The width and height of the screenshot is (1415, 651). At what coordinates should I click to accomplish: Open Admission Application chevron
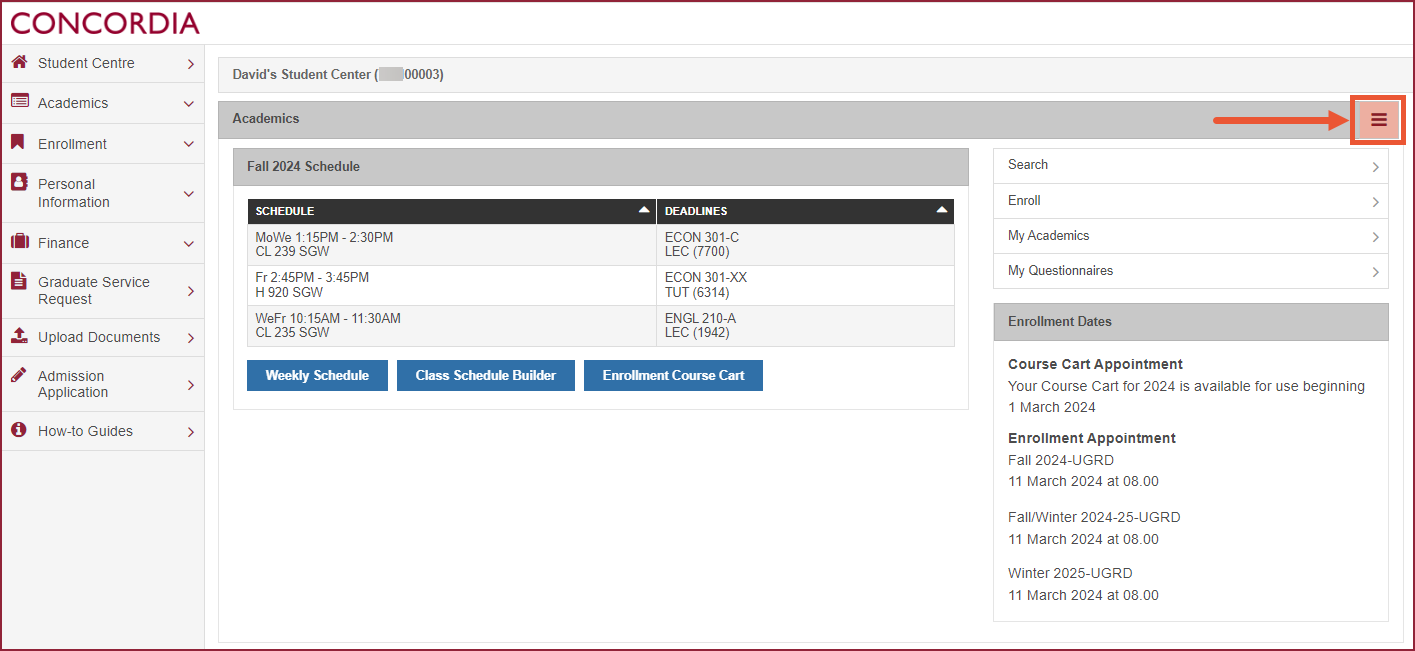(x=190, y=385)
